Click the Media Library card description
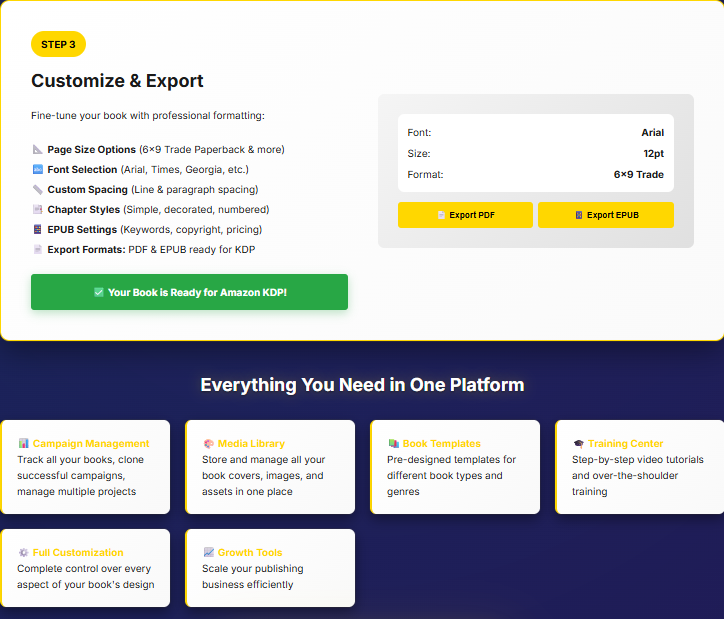 click(x=264, y=475)
